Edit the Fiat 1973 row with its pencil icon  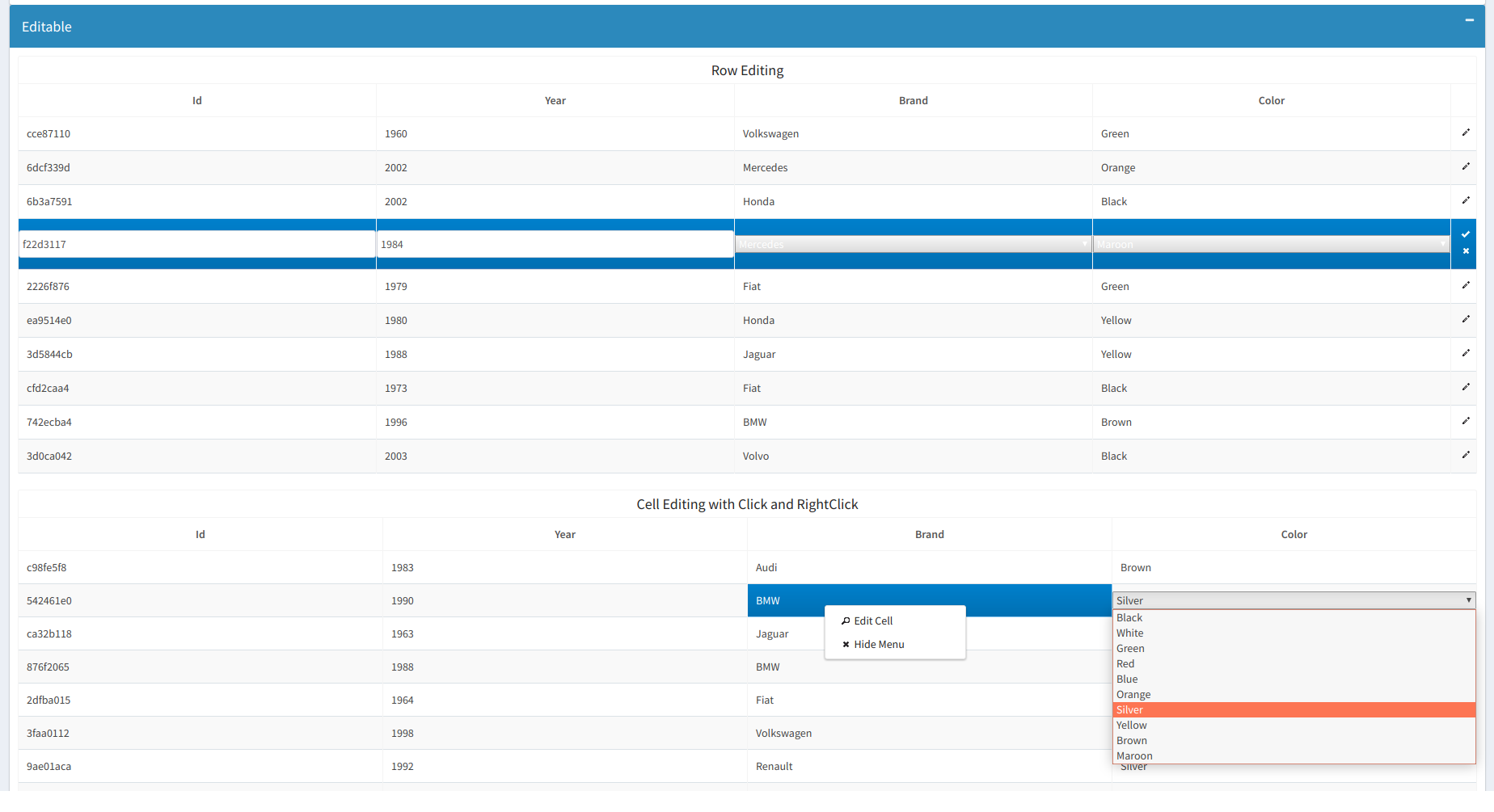[x=1466, y=387]
